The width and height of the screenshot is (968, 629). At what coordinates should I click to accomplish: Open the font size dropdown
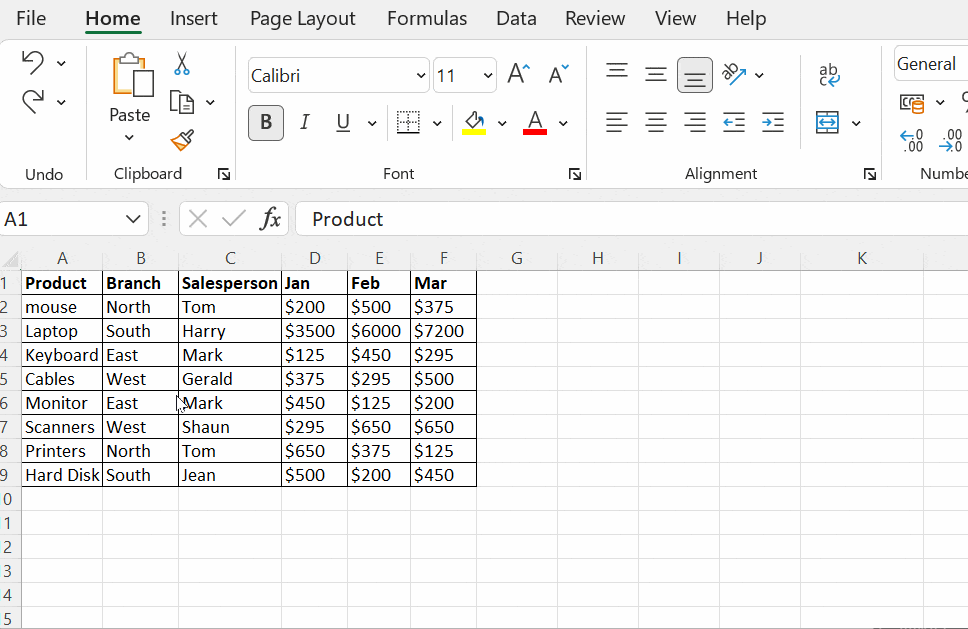click(x=488, y=76)
